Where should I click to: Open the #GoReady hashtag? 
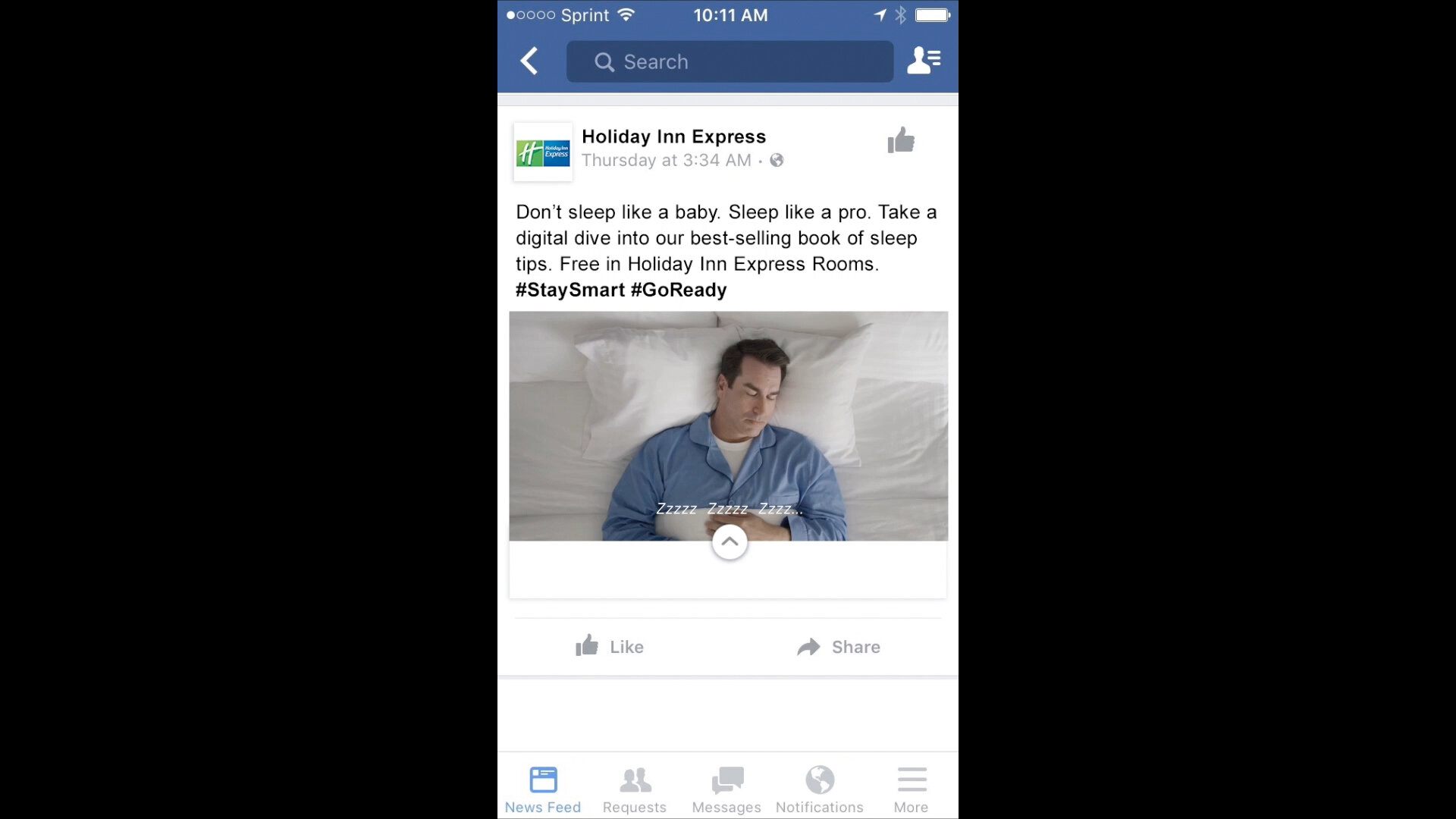pos(679,290)
